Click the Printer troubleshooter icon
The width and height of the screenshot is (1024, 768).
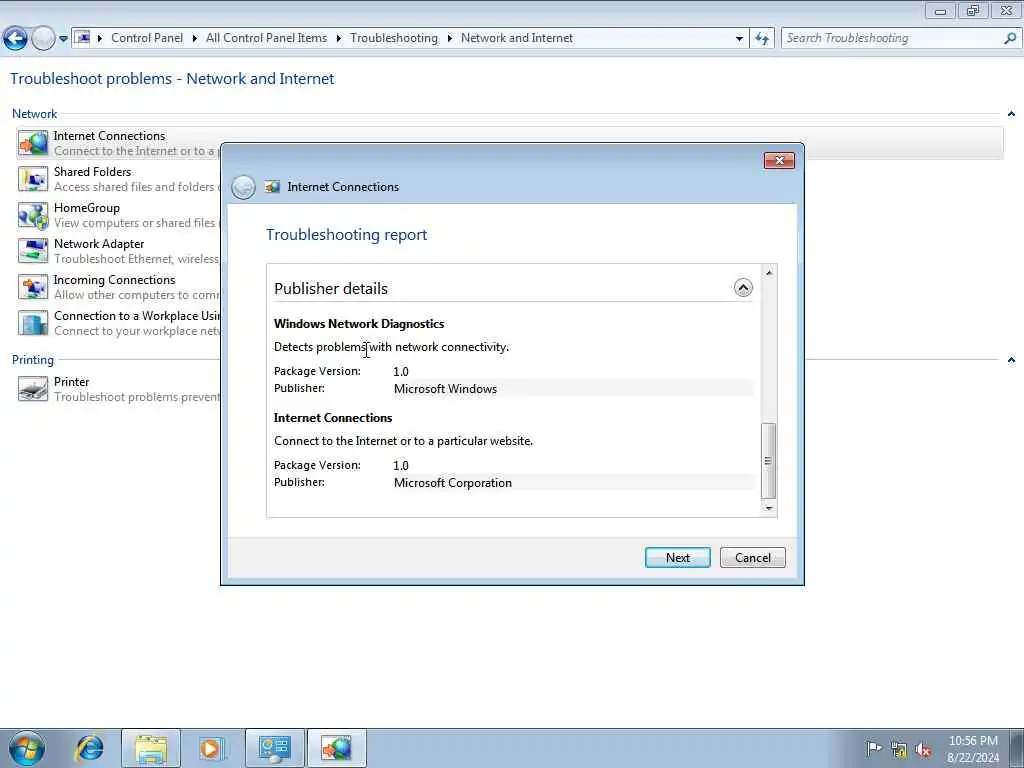click(33, 389)
